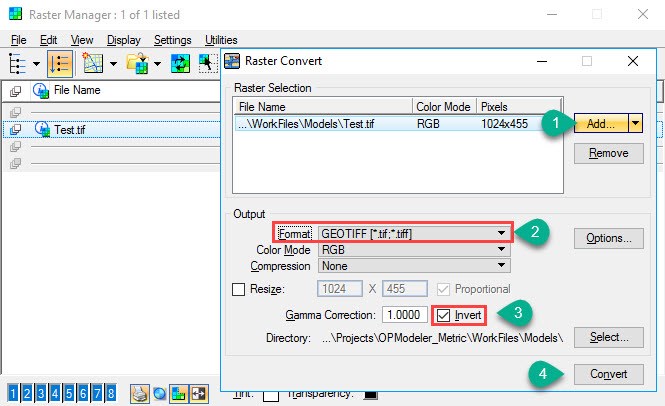Click the green swap arrows toolbar icon
This screenshot has height=406, width=665.
(180, 64)
